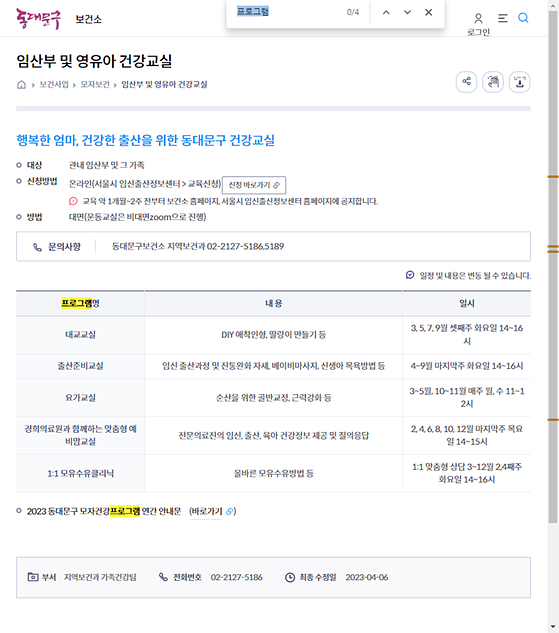Image resolution: width=559 pixels, height=633 pixels.
Task: Click the 출산준비교실 table cell
Action: [80, 366]
